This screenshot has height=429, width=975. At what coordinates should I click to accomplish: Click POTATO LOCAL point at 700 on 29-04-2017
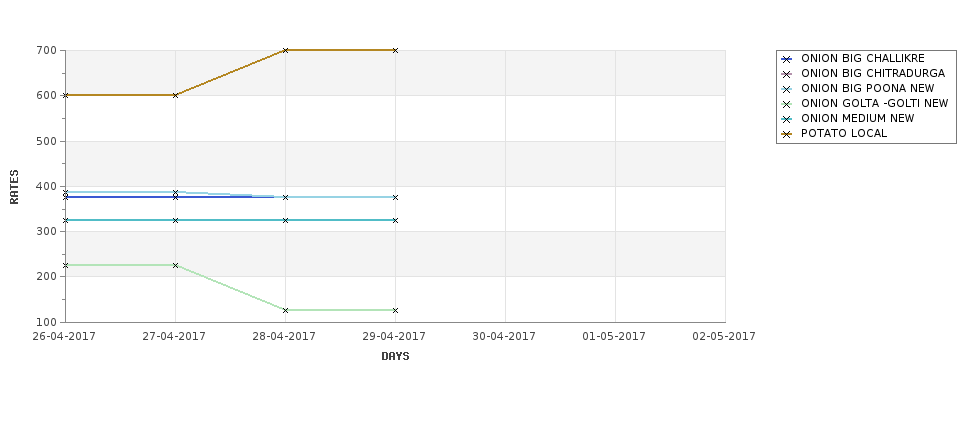tap(395, 50)
